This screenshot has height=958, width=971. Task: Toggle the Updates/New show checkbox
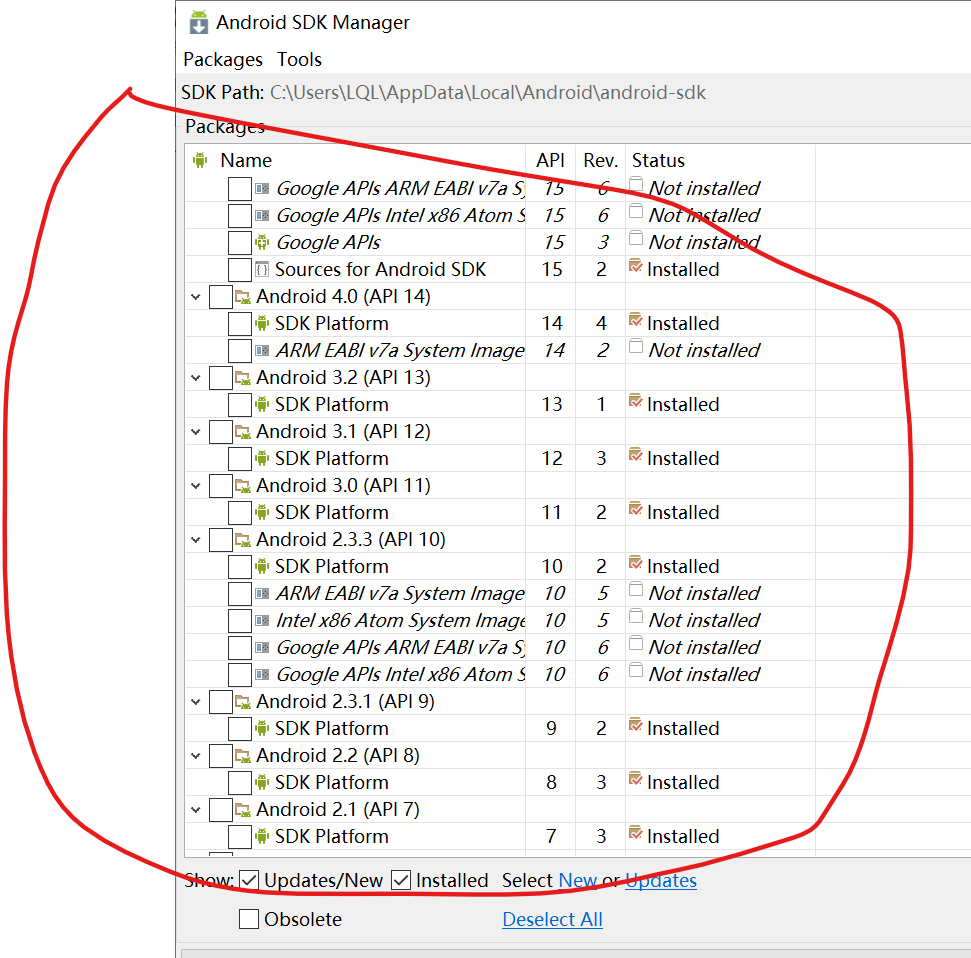pyautogui.click(x=249, y=880)
